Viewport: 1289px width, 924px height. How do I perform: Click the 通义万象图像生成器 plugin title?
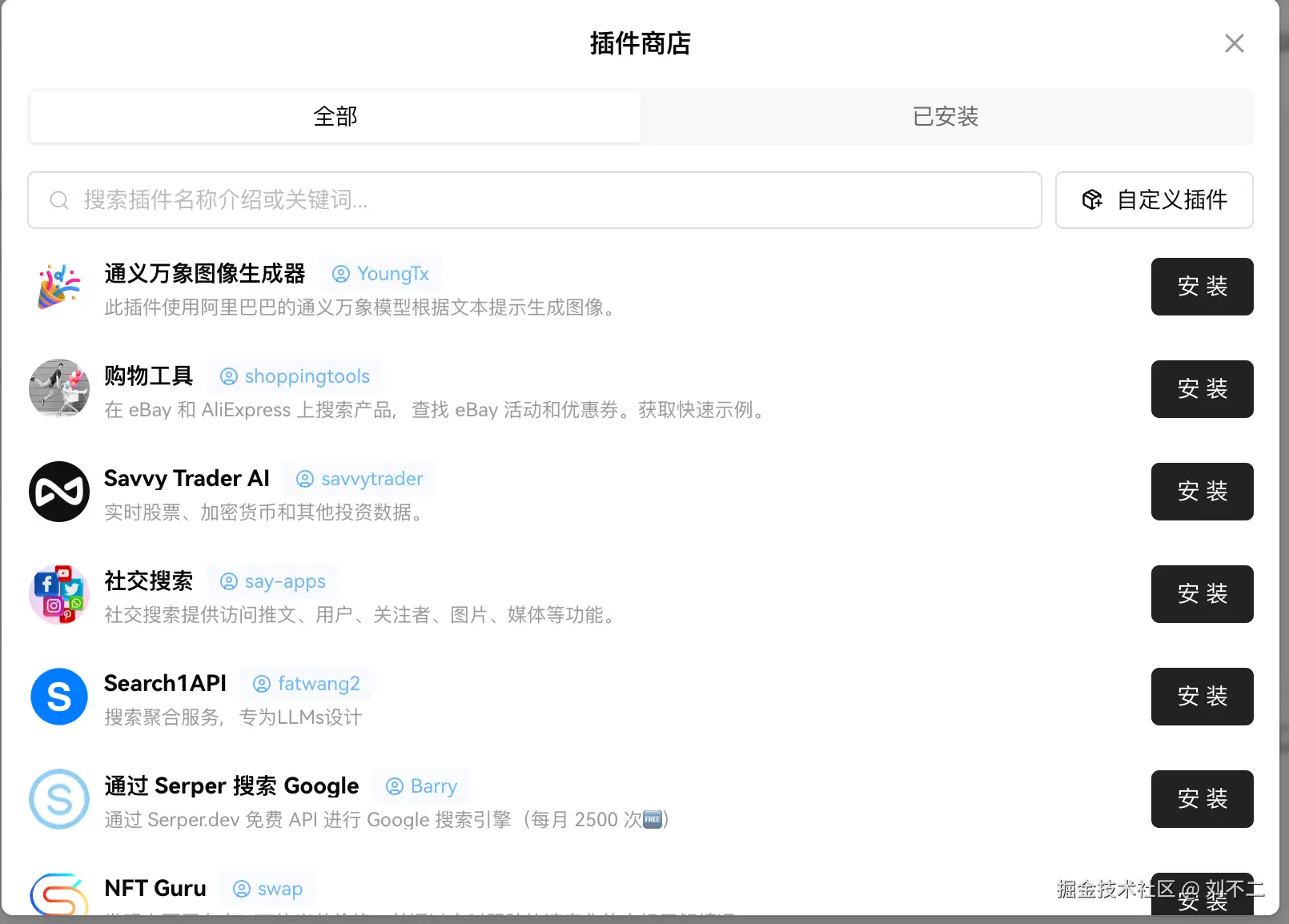[x=205, y=274]
